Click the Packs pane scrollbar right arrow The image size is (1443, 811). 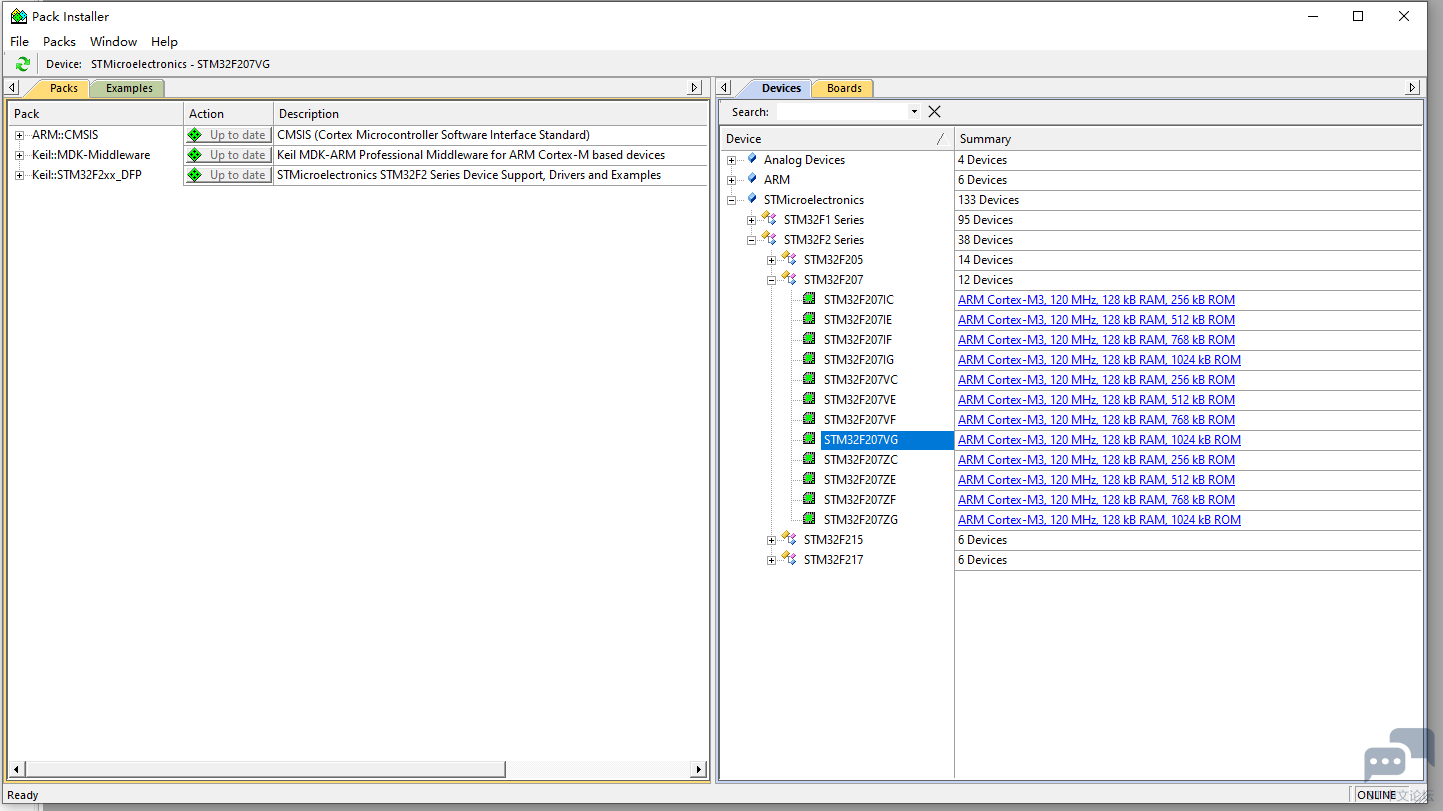coord(698,769)
